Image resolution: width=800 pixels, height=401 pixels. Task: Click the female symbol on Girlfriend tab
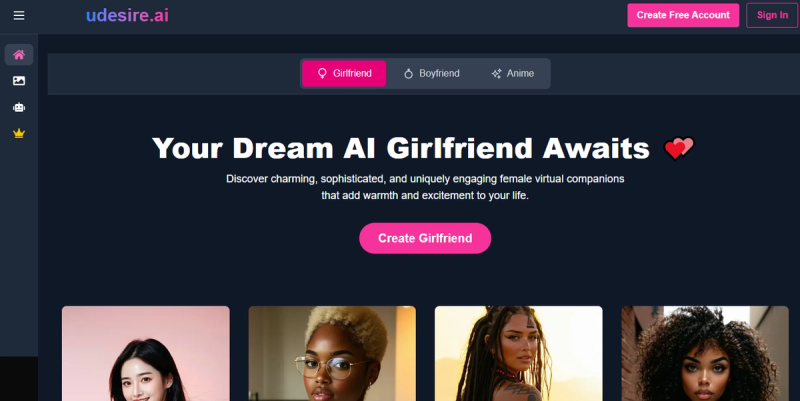tap(322, 73)
